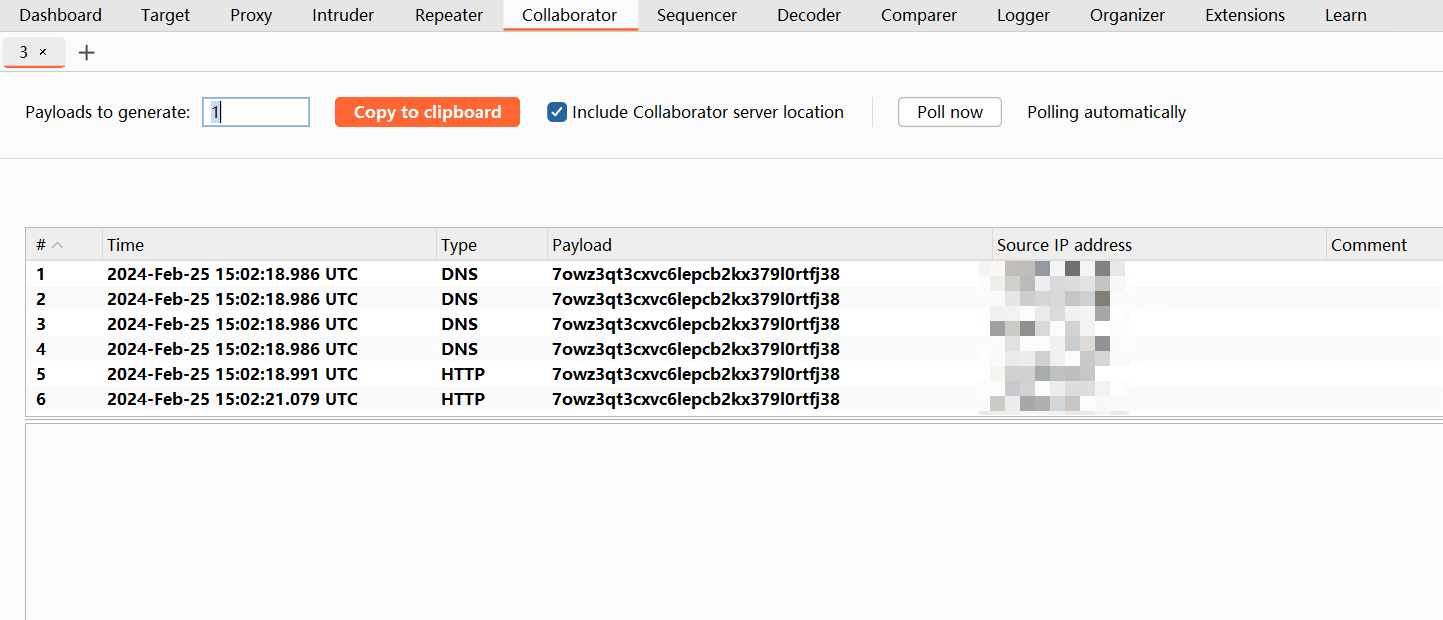The image size is (1443, 620).
Task: Click the Payload column header
Action: tap(582, 245)
